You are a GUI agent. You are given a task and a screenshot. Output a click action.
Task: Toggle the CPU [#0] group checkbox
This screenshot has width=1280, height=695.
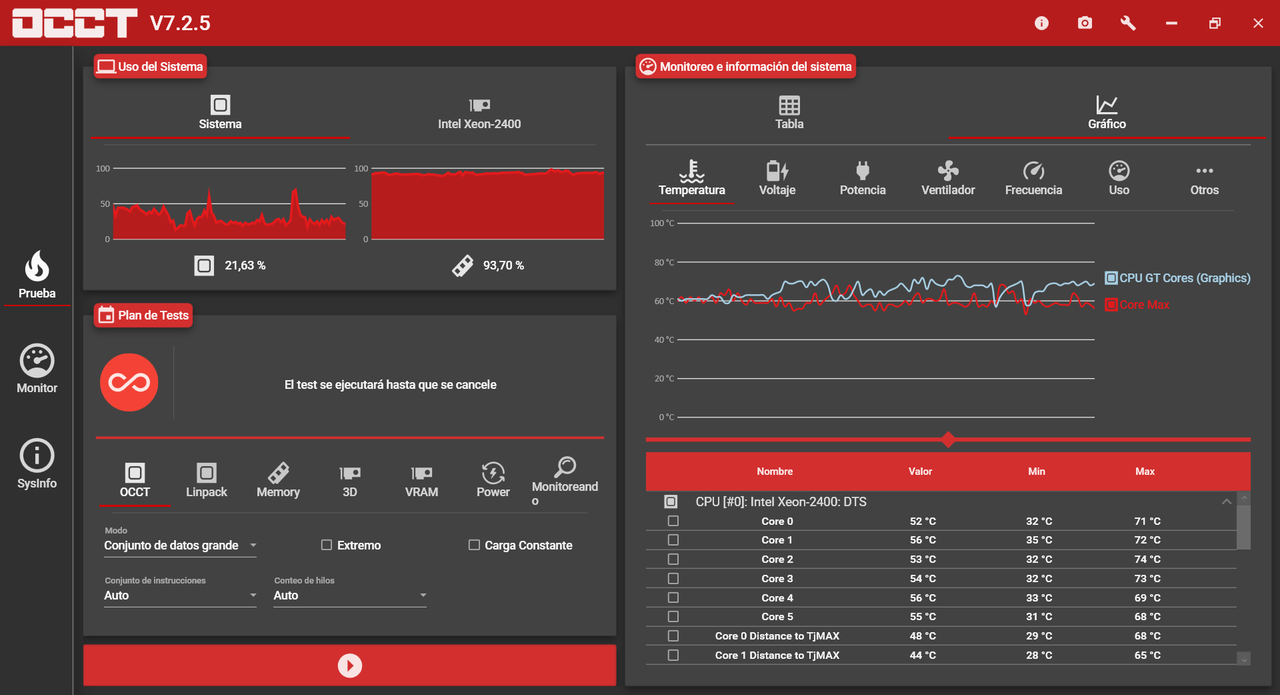point(671,502)
